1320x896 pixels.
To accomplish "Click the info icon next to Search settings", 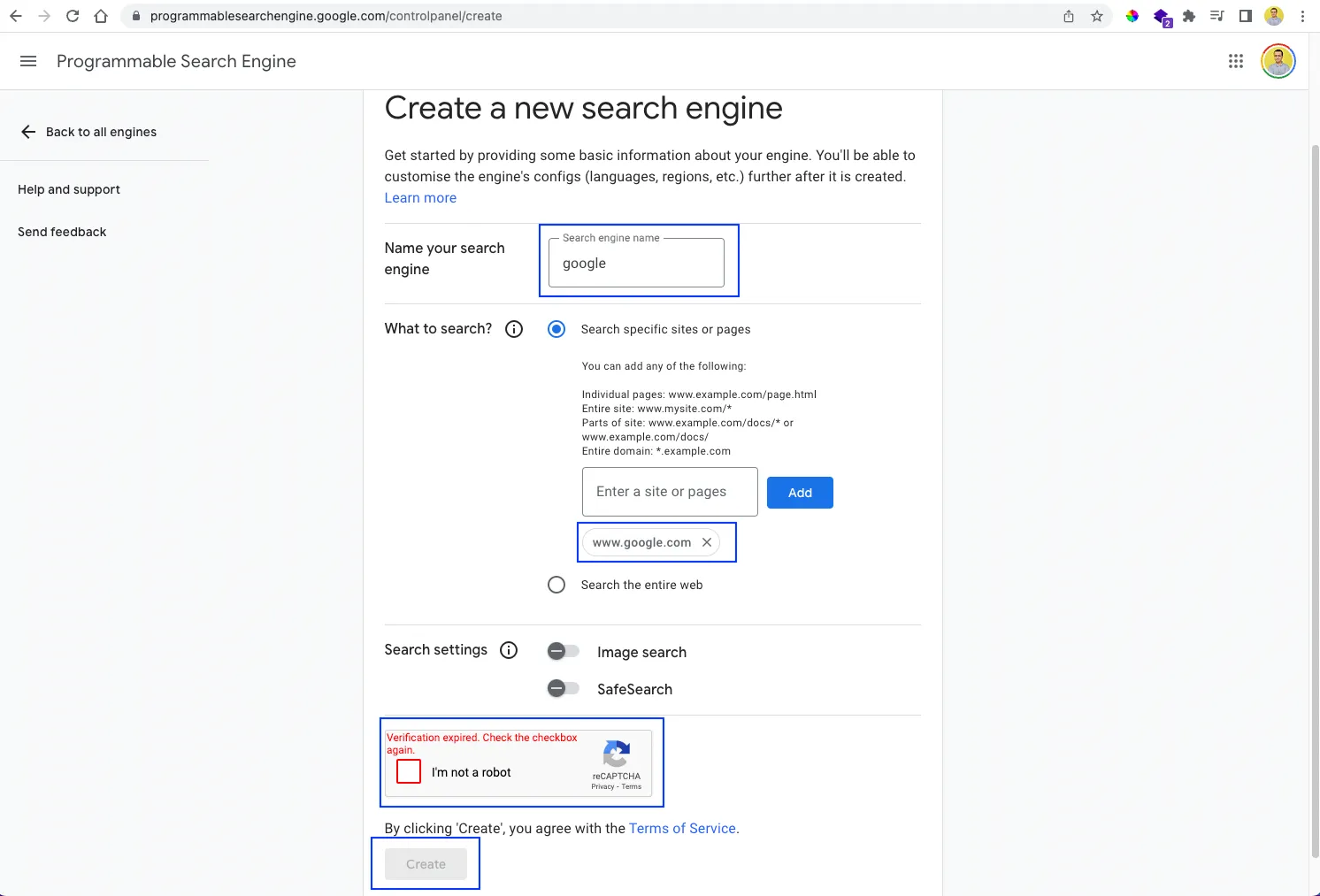I will 509,650.
